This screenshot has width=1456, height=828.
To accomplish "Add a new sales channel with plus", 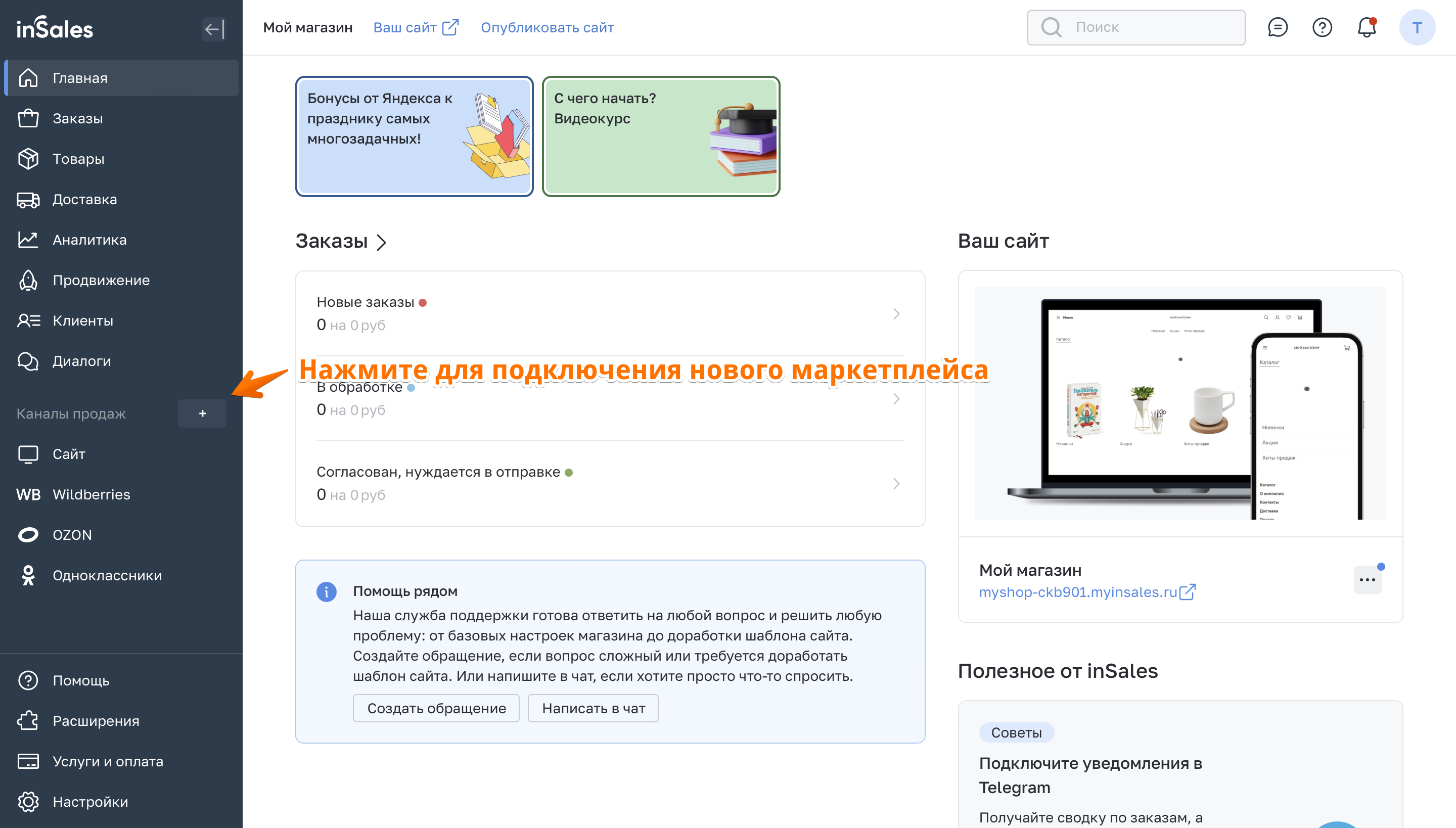I will [202, 413].
